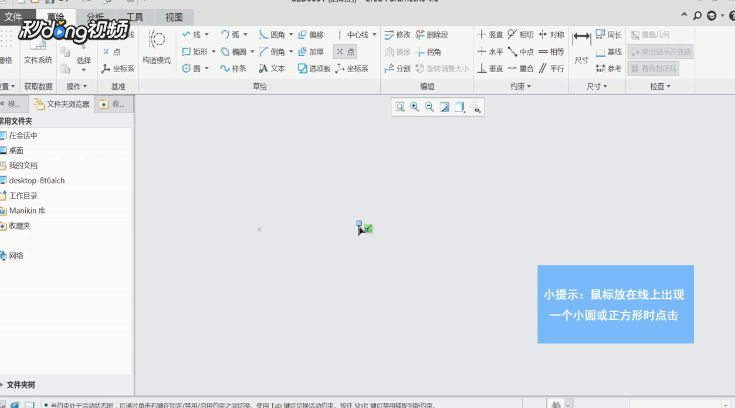Expand the Operations (操作) group dropdown

point(77,86)
